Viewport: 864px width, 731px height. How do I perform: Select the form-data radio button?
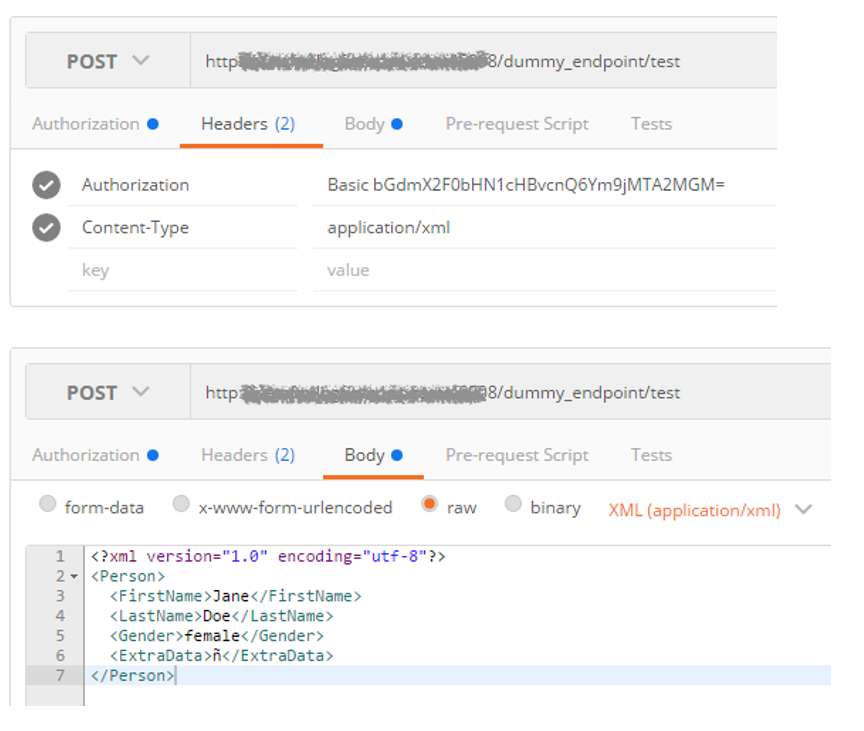[48, 504]
